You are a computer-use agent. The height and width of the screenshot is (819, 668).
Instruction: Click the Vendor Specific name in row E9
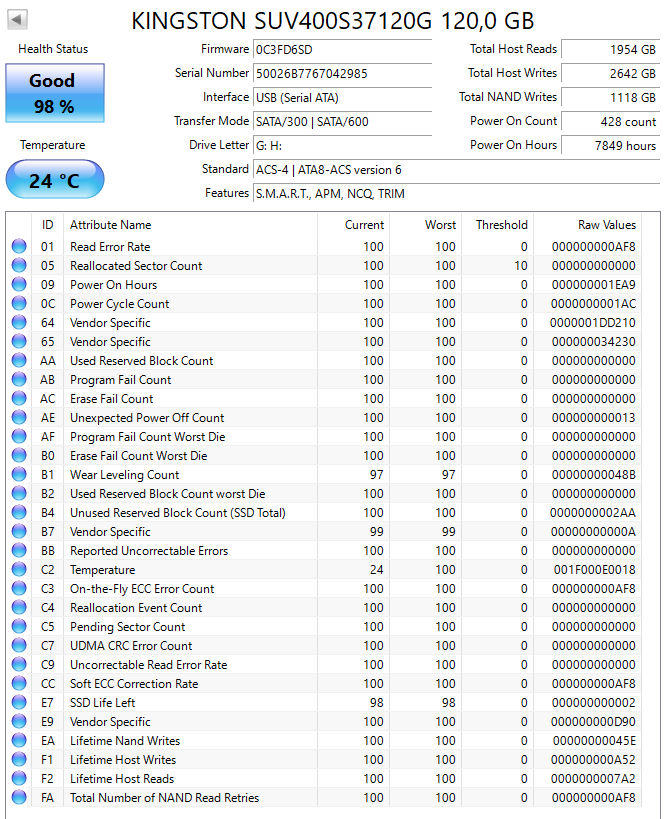pyautogui.click(x=110, y=722)
